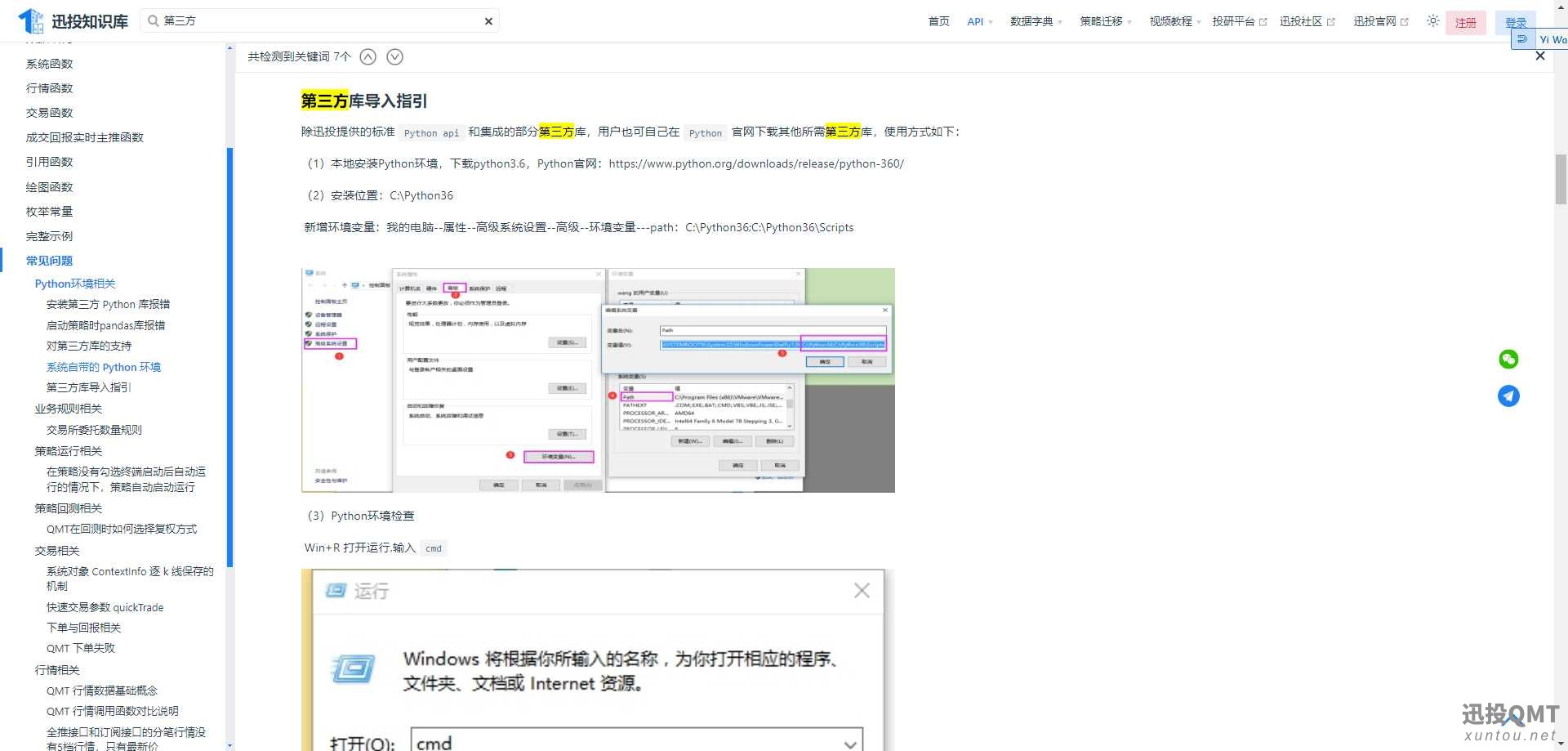This screenshot has height=751, width=1568.
Task: Select 完整示例 in the sidebar
Action: (x=50, y=236)
